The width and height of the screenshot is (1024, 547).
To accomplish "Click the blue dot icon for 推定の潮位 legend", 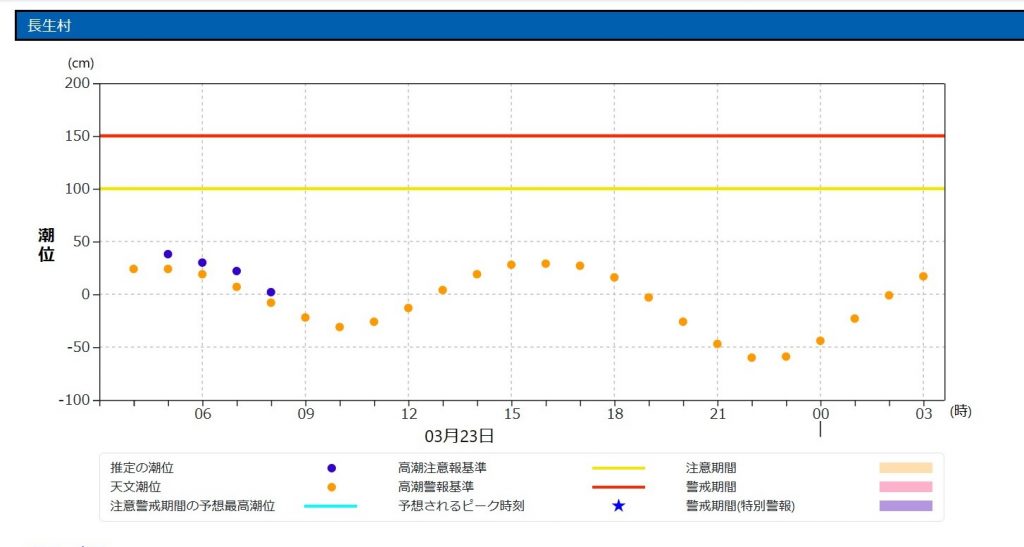I will [331, 468].
